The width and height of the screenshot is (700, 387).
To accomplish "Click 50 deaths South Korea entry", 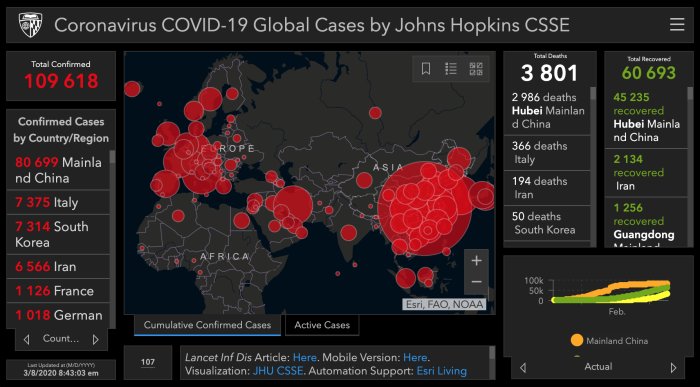I will 547,223.
